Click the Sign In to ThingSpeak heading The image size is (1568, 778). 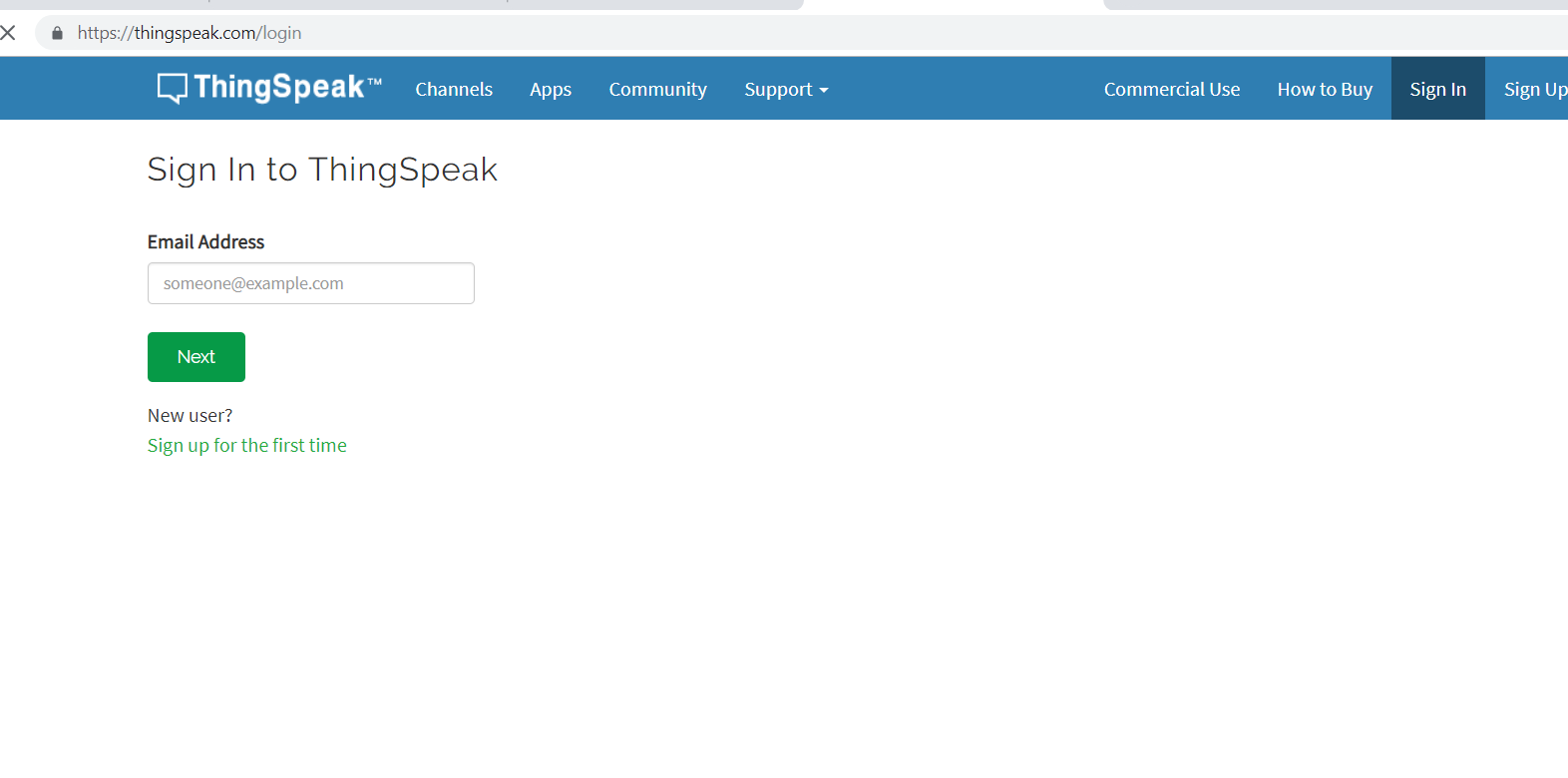coord(322,170)
